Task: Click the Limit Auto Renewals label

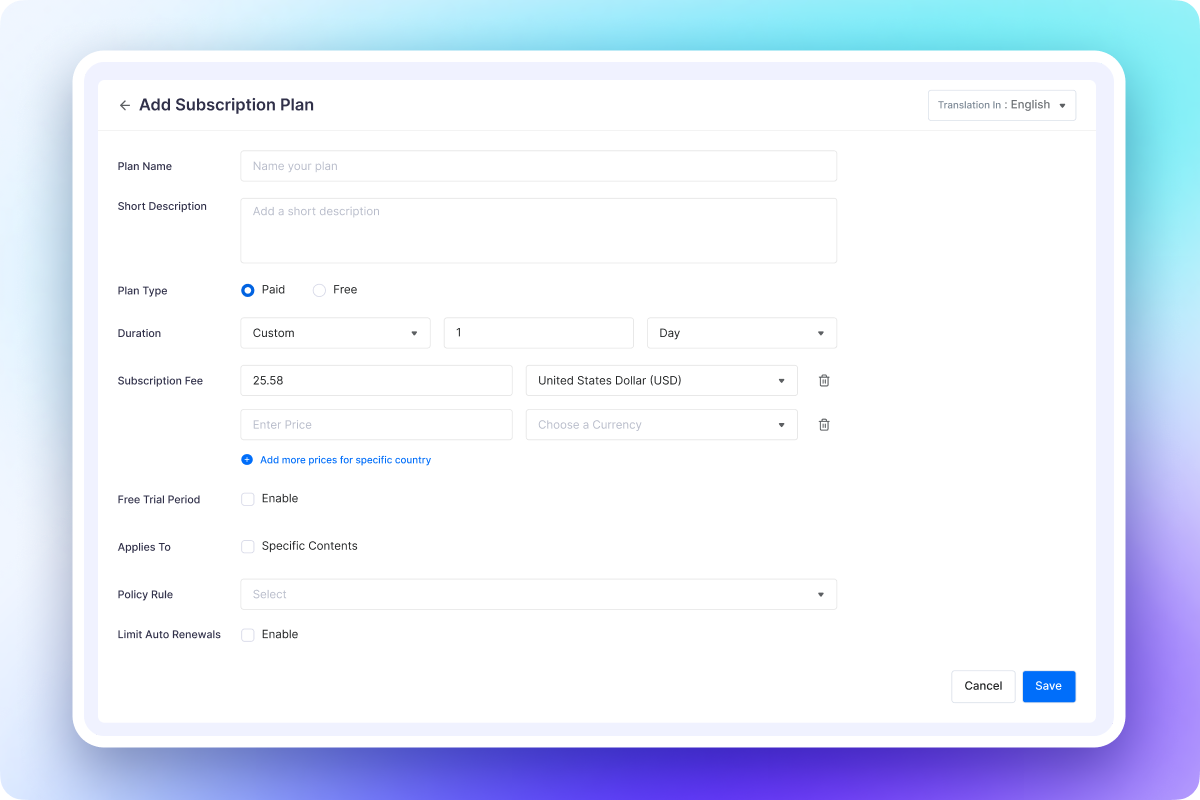Action: (169, 634)
